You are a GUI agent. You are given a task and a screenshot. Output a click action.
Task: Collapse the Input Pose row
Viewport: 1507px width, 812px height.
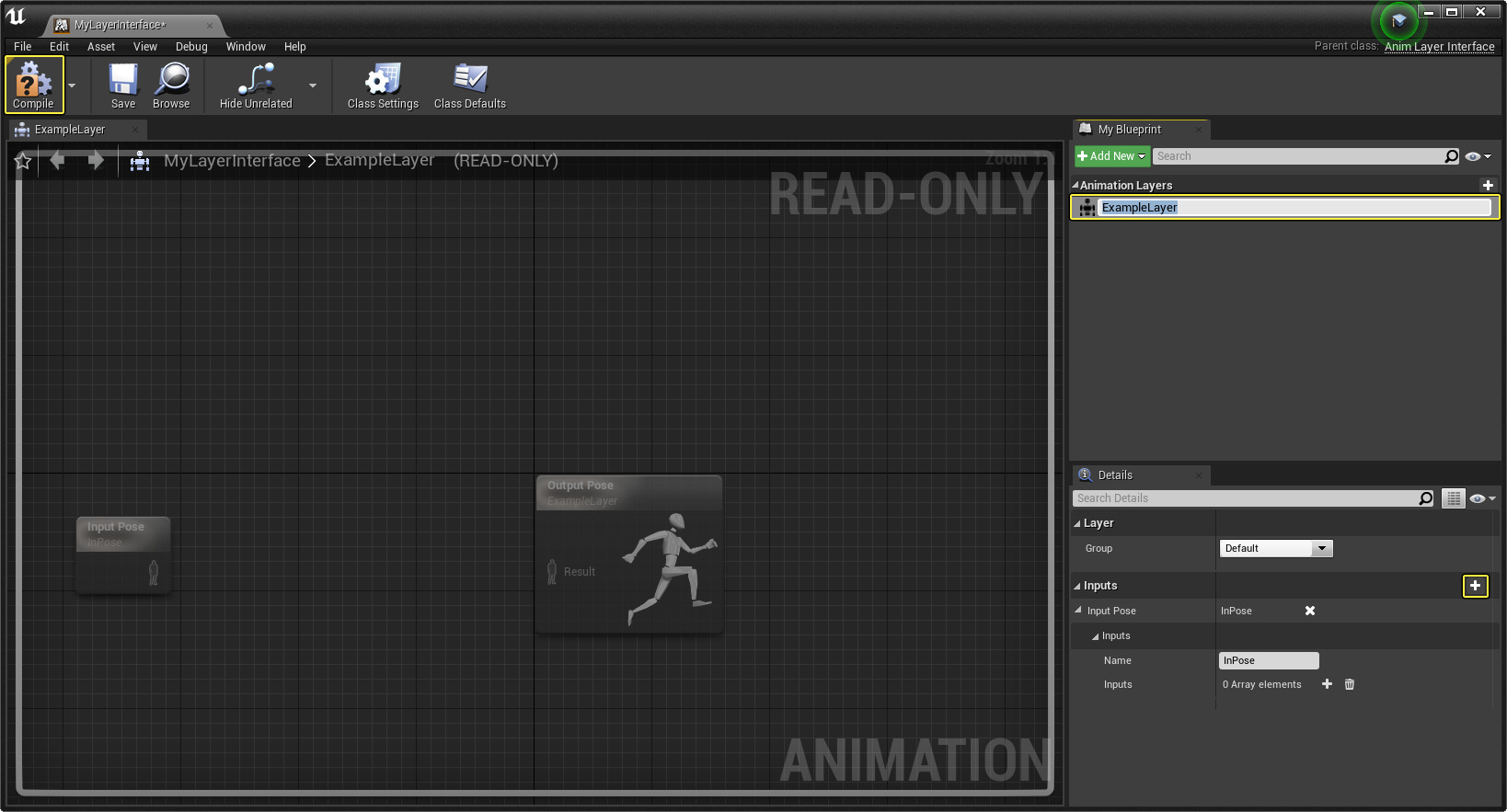1078,611
